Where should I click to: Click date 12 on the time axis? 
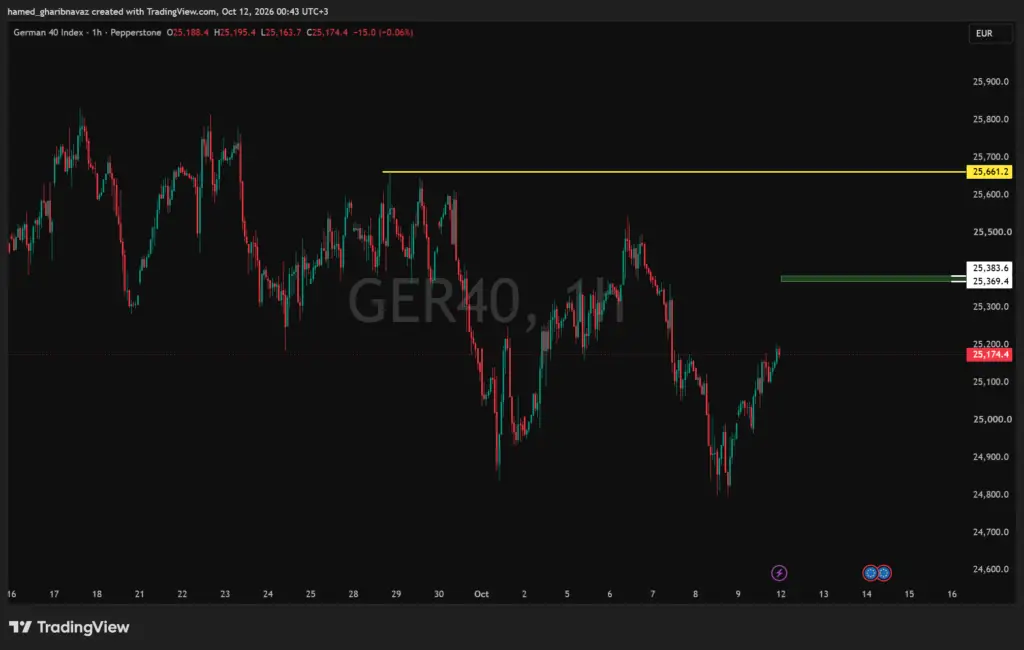781,594
